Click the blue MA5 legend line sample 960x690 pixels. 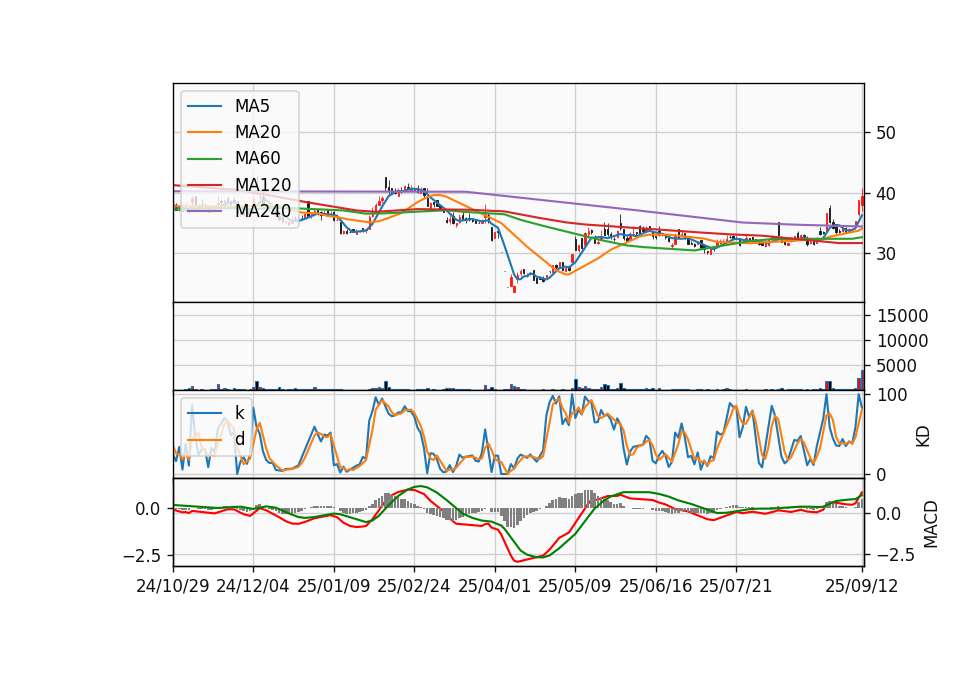pyautogui.click(x=204, y=106)
